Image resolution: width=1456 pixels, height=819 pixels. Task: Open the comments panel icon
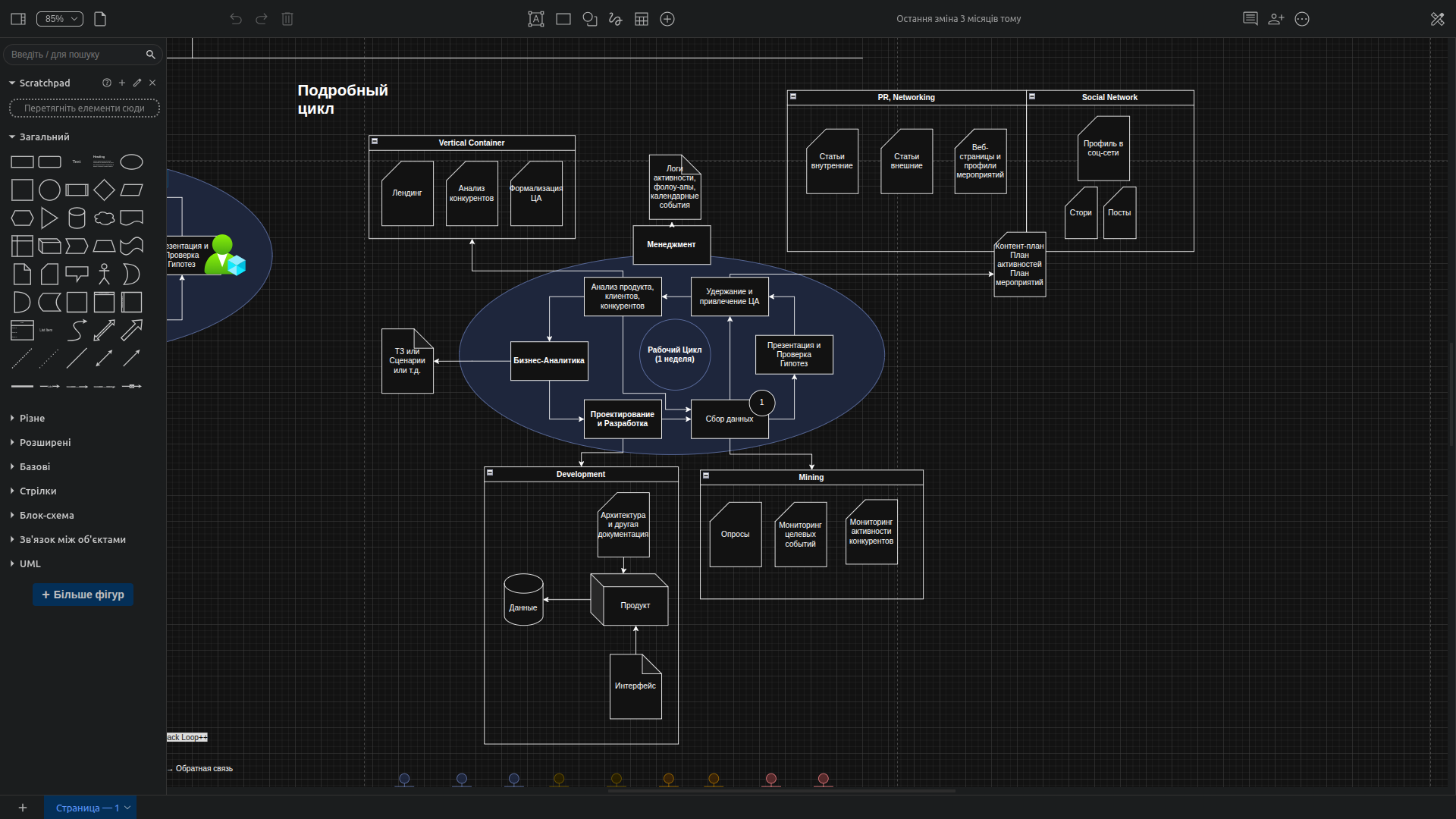pyautogui.click(x=1250, y=19)
